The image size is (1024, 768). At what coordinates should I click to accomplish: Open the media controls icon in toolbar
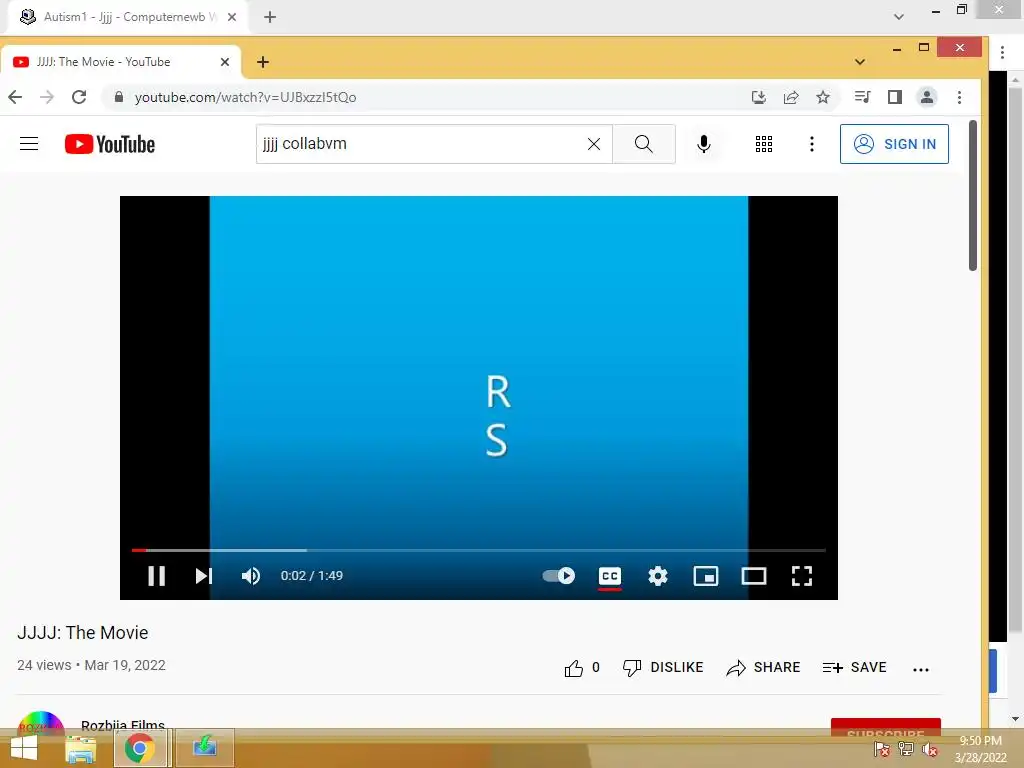pyautogui.click(x=863, y=97)
